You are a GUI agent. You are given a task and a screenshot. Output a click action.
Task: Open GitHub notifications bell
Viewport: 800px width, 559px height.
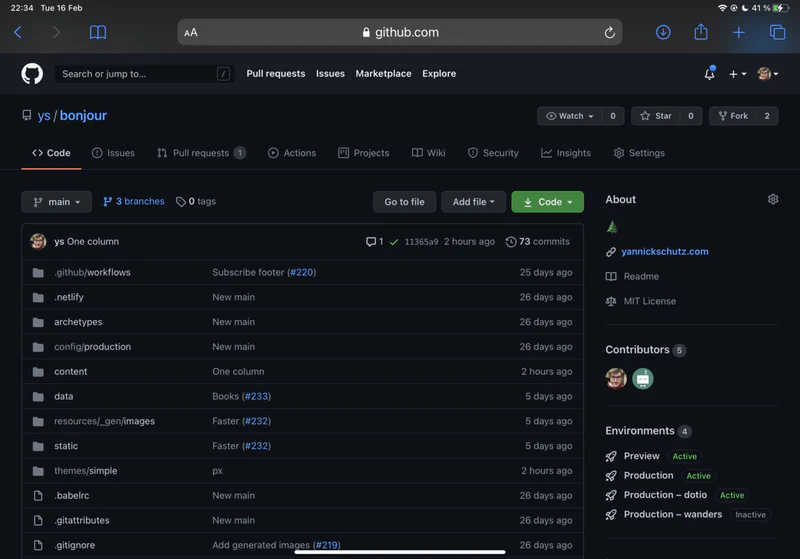click(x=709, y=73)
